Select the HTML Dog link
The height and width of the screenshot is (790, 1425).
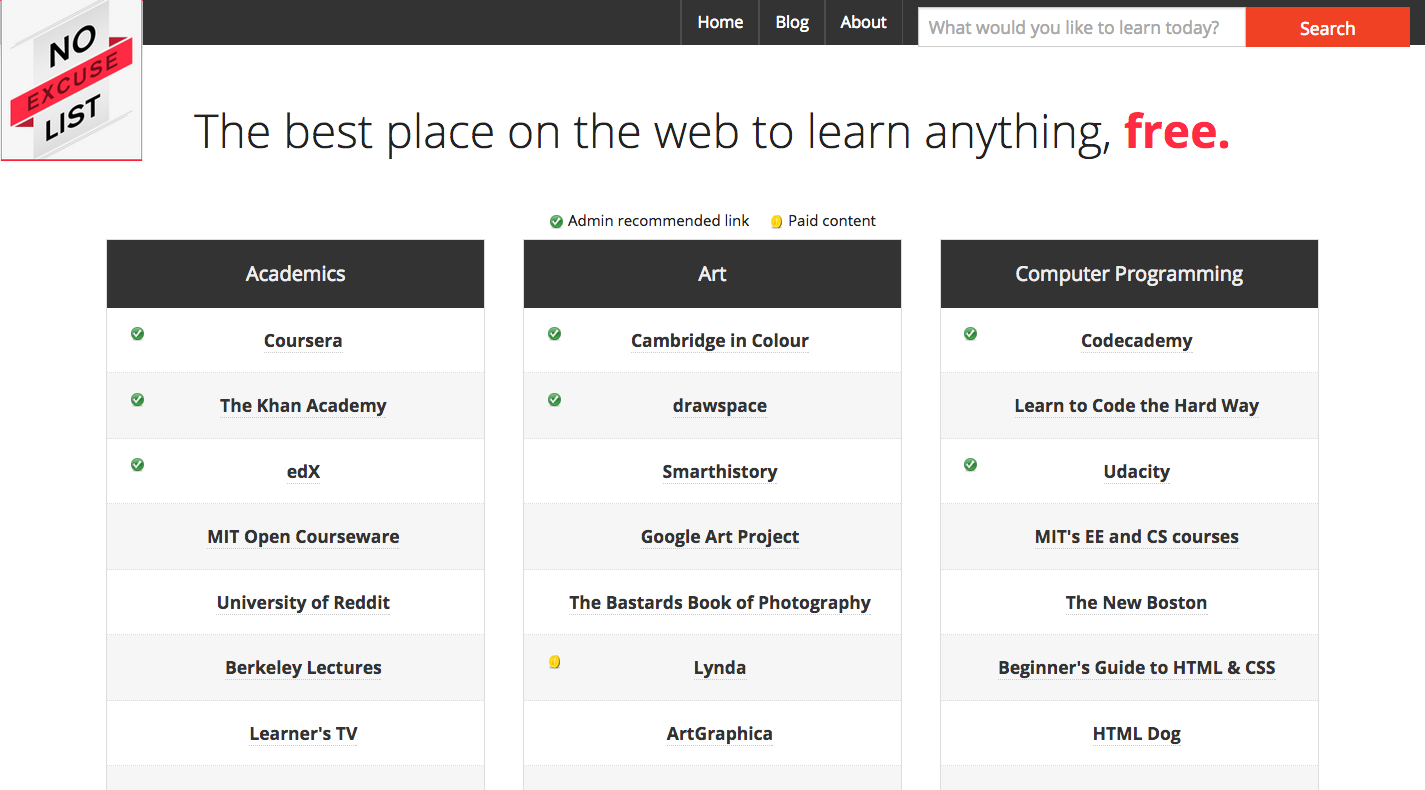click(x=1136, y=734)
